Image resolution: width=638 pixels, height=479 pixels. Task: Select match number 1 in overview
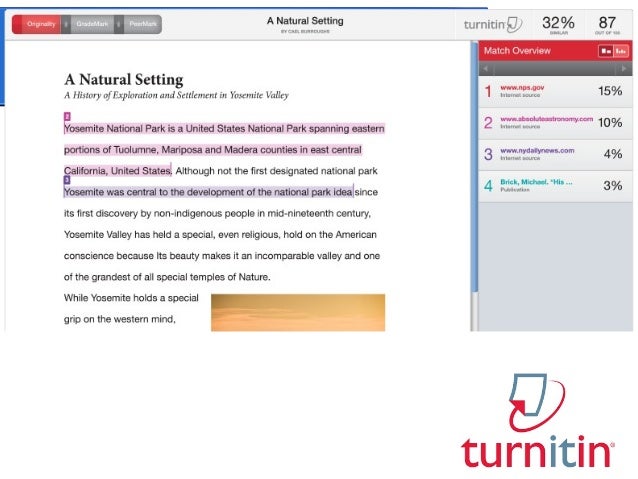488,91
